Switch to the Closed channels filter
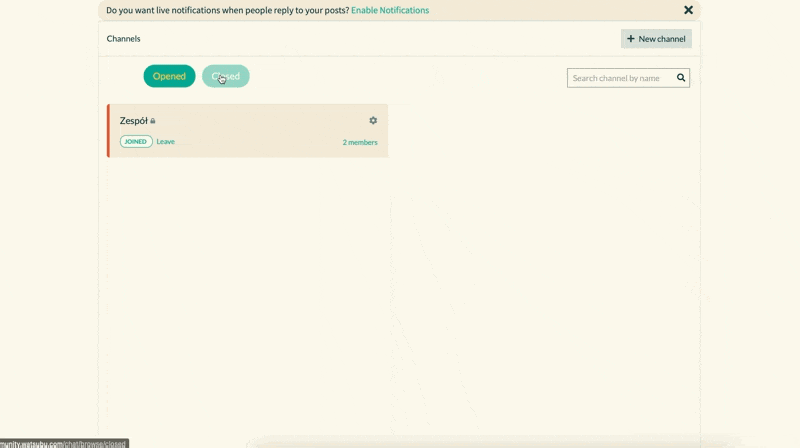The height and width of the screenshot is (448, 800). (226, 76)
